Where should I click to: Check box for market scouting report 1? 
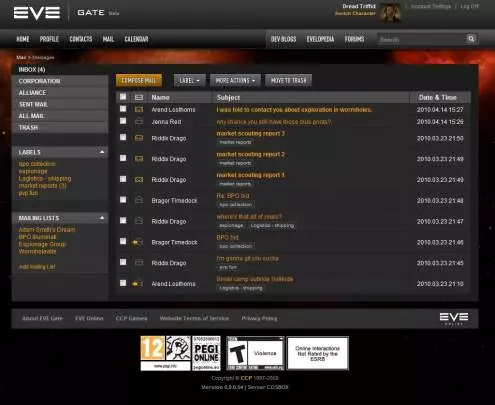pos(123,179)
